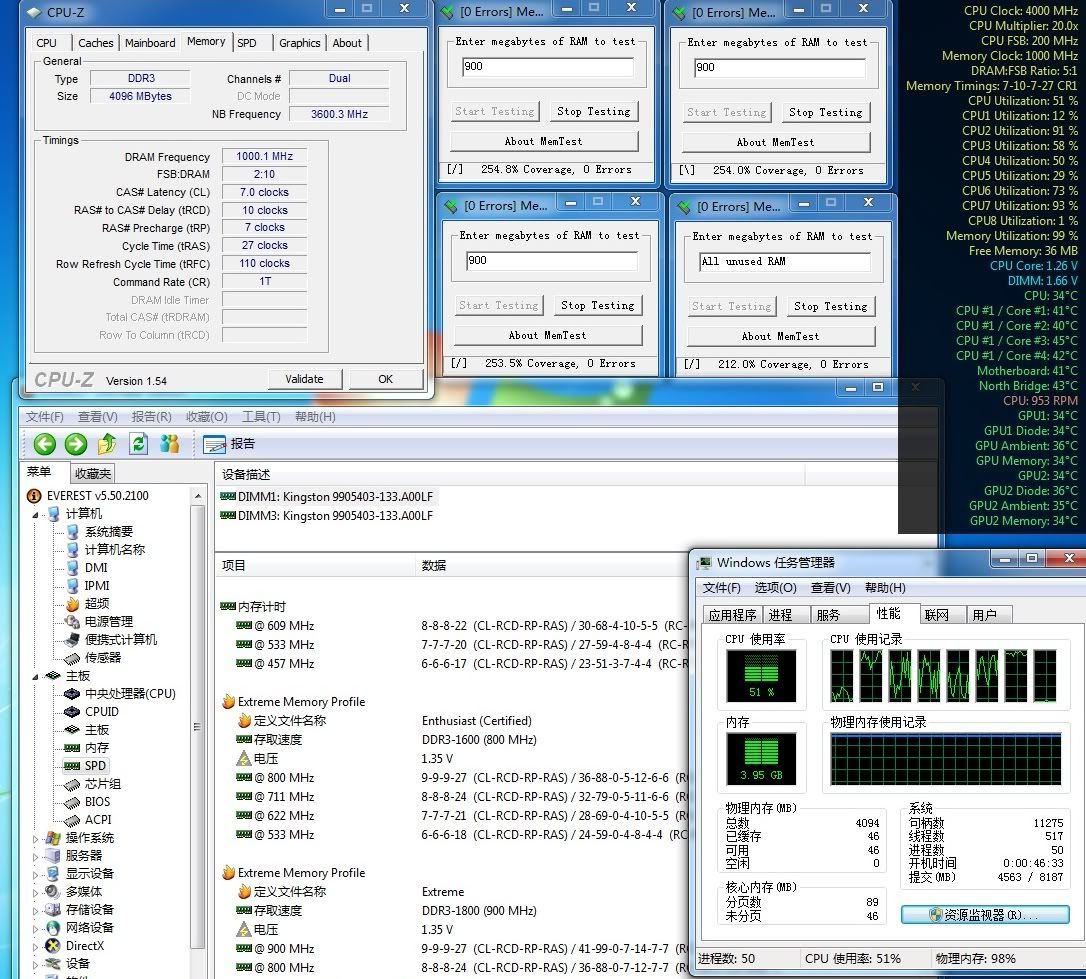Image resolution: width=1086 pixels, height=979 pixels.
Task: Click EVEREST green back arrow icon
Action: [44, 444]
